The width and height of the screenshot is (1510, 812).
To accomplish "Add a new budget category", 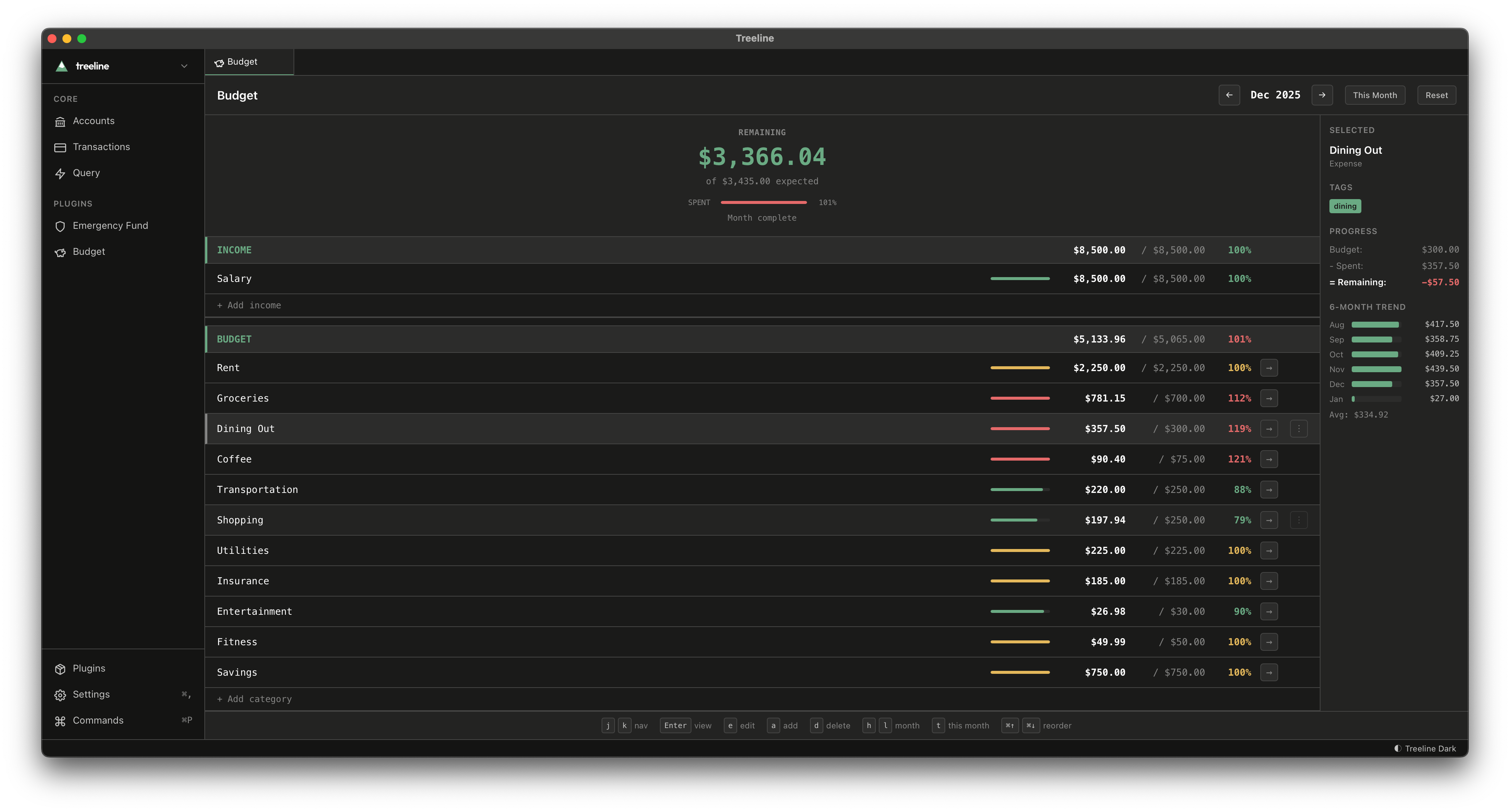I will [255, 699].
